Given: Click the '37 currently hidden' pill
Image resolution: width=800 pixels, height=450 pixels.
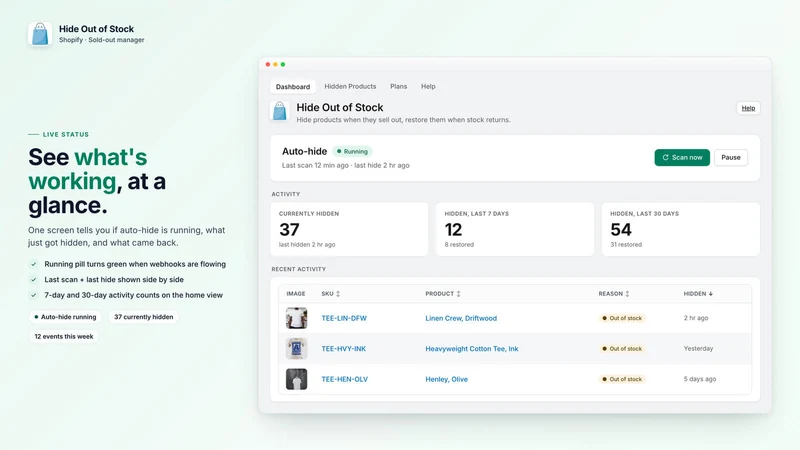Looking at the screenshot, I should click(x=143, y=317).
